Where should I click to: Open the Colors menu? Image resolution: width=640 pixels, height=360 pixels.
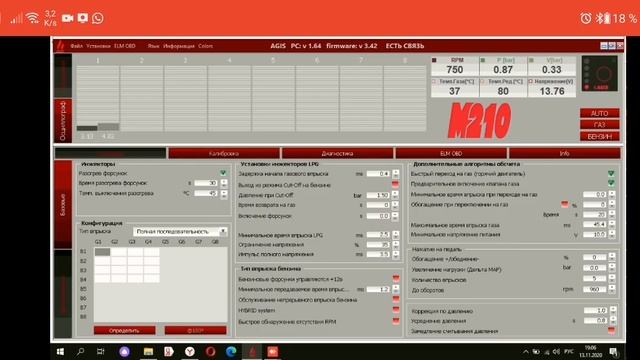pos(205,46)
